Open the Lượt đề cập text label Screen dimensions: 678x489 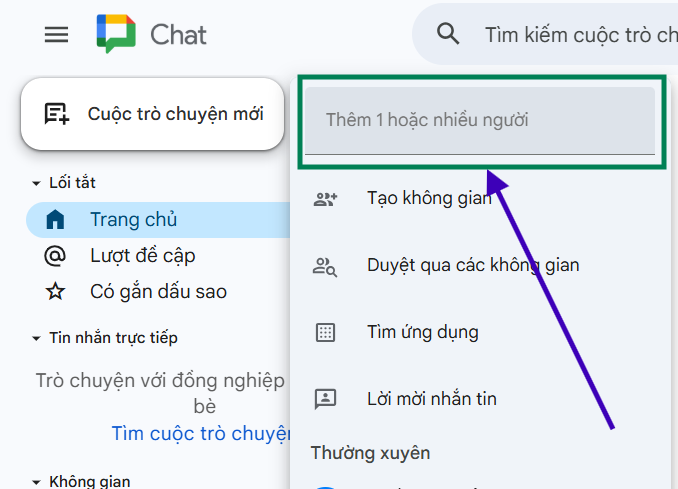point(142,256)
